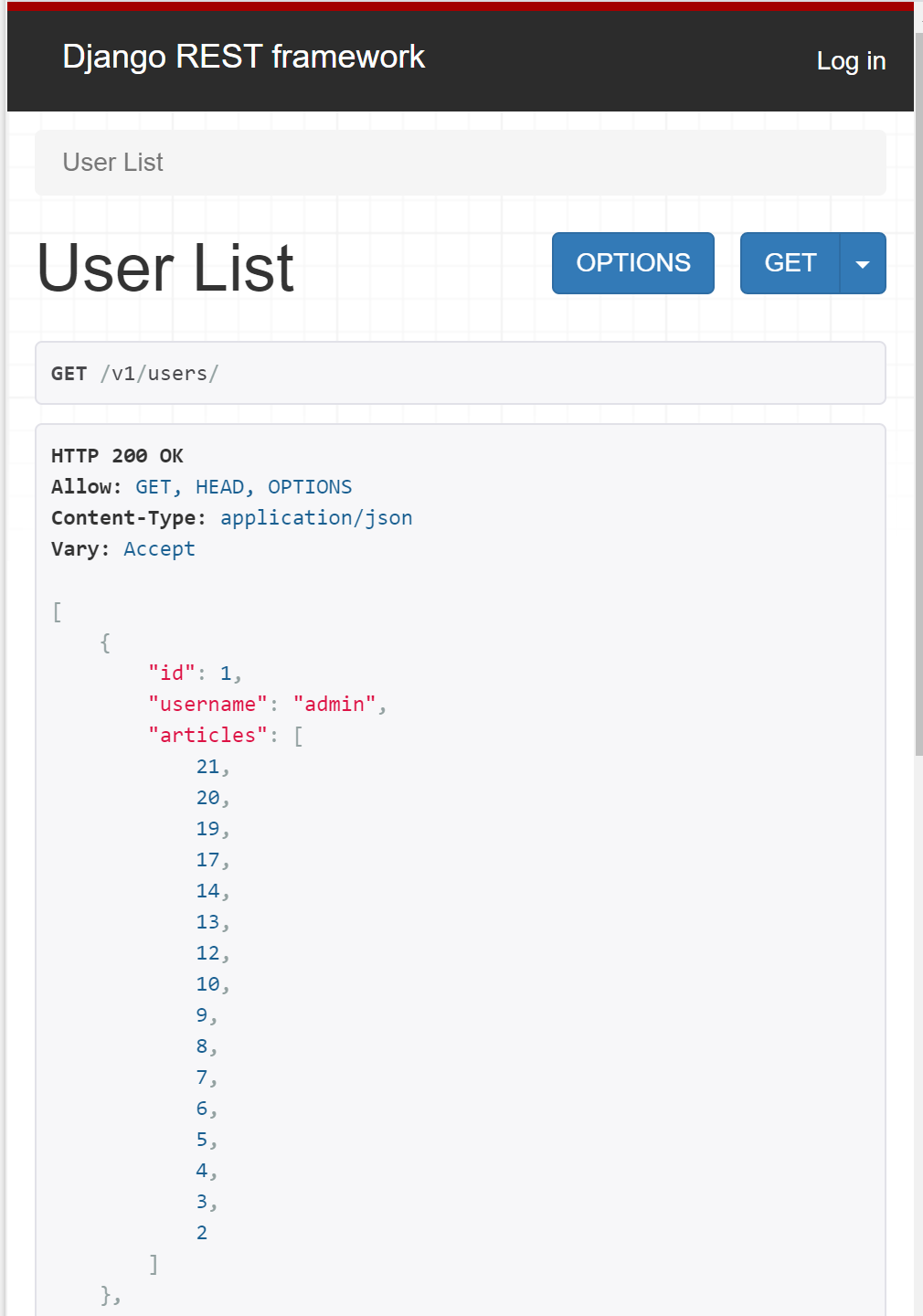Click article number 2 in the list
The image size is (923, 1316).
(201, 1232)
